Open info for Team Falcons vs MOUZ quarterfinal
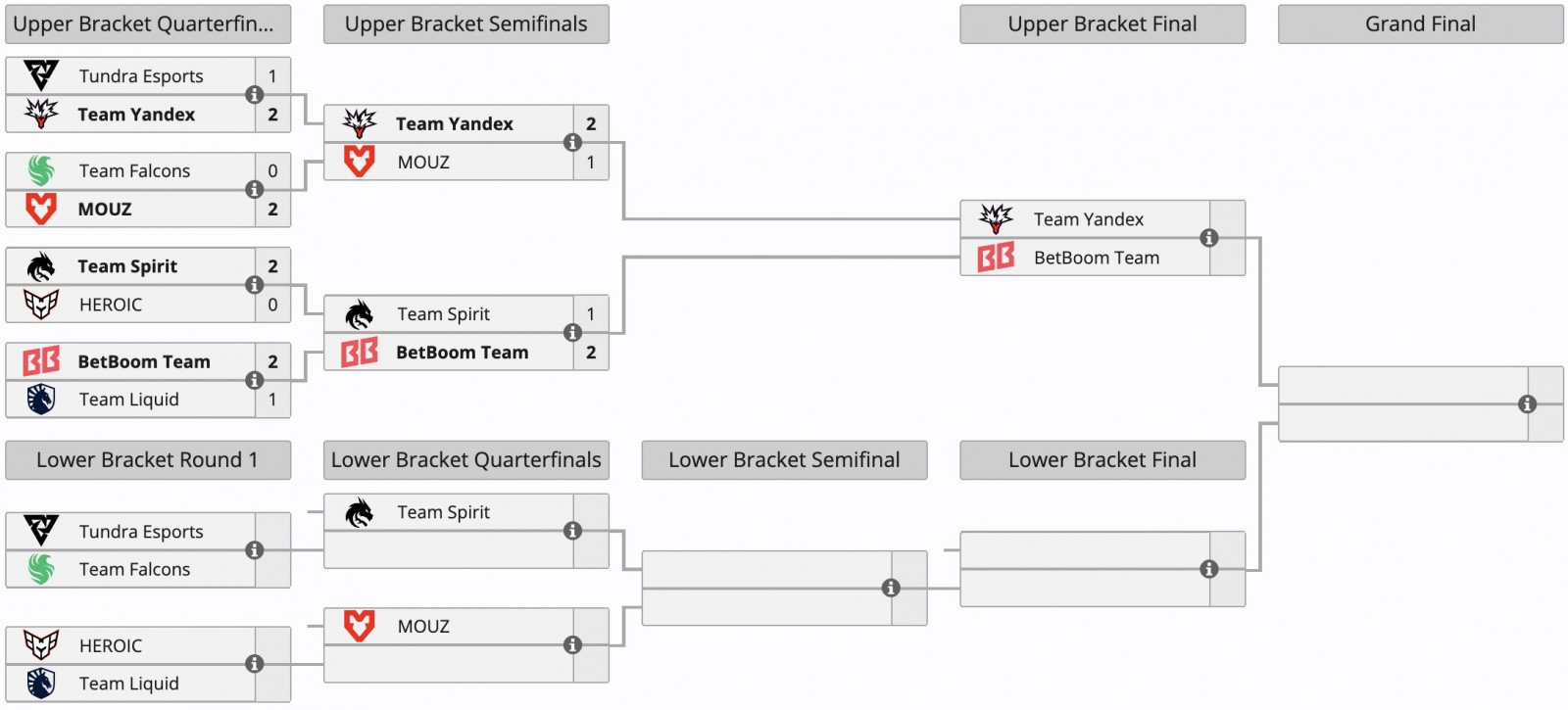The image size is (1568, 710). [254, 190]
